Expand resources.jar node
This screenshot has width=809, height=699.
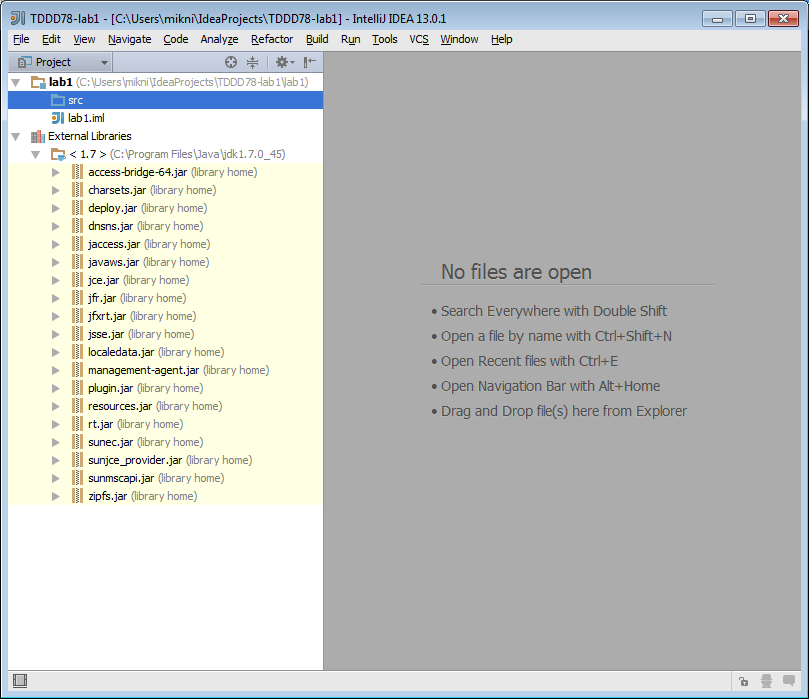(x=56, y=407)
